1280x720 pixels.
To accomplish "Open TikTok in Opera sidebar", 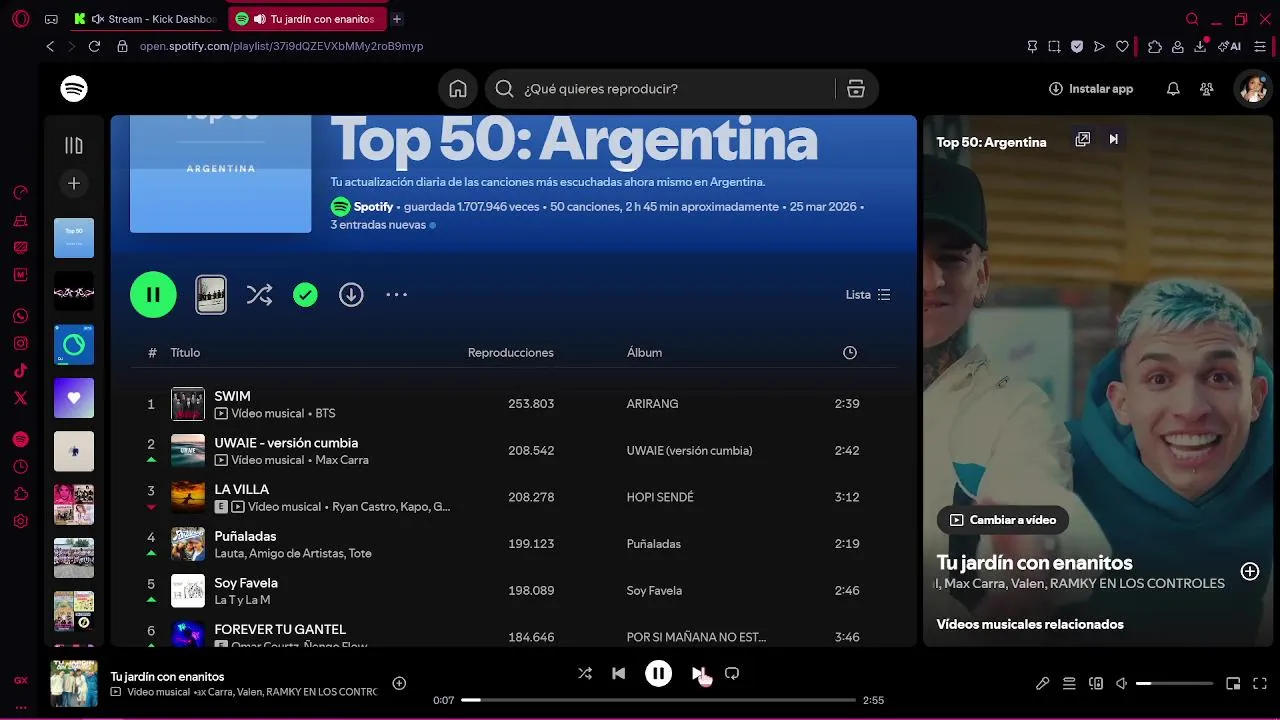I will pyautogui.click(x=21, y=370).
